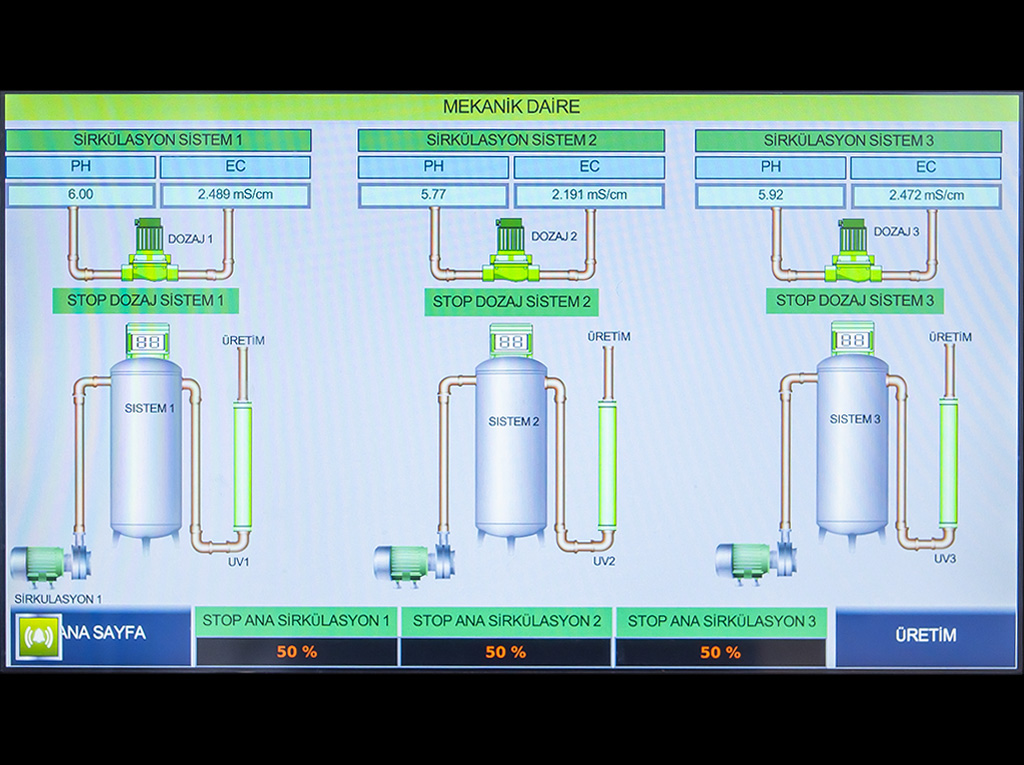The width and height of the screenshot is (1024, 765).
Task: Click the Sirkülasyon 1 motor pump icon
Action: [50, 562]
